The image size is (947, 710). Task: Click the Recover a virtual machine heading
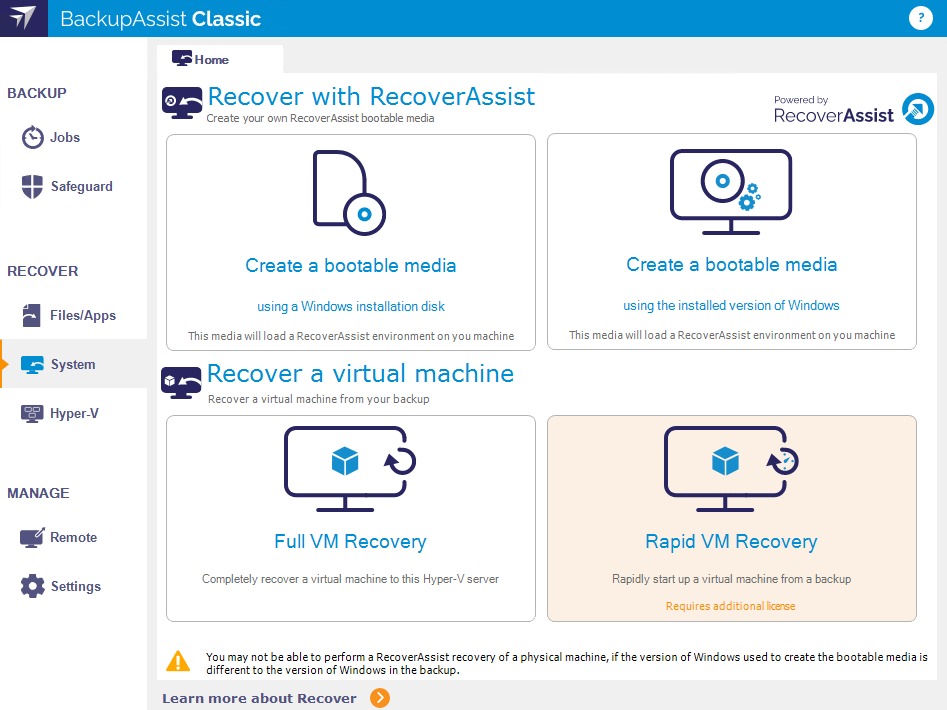click(x=360, y=374)
